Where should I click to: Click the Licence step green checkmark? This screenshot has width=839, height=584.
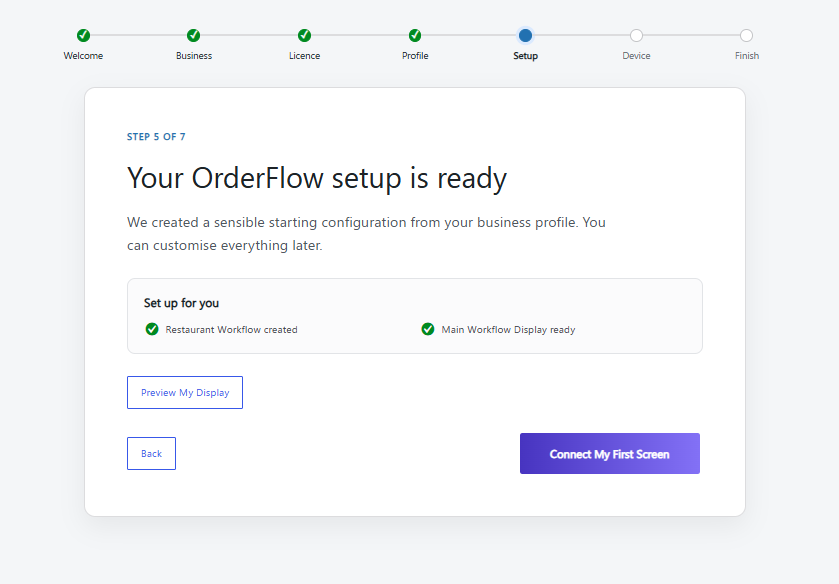click(x=304, y=35)
